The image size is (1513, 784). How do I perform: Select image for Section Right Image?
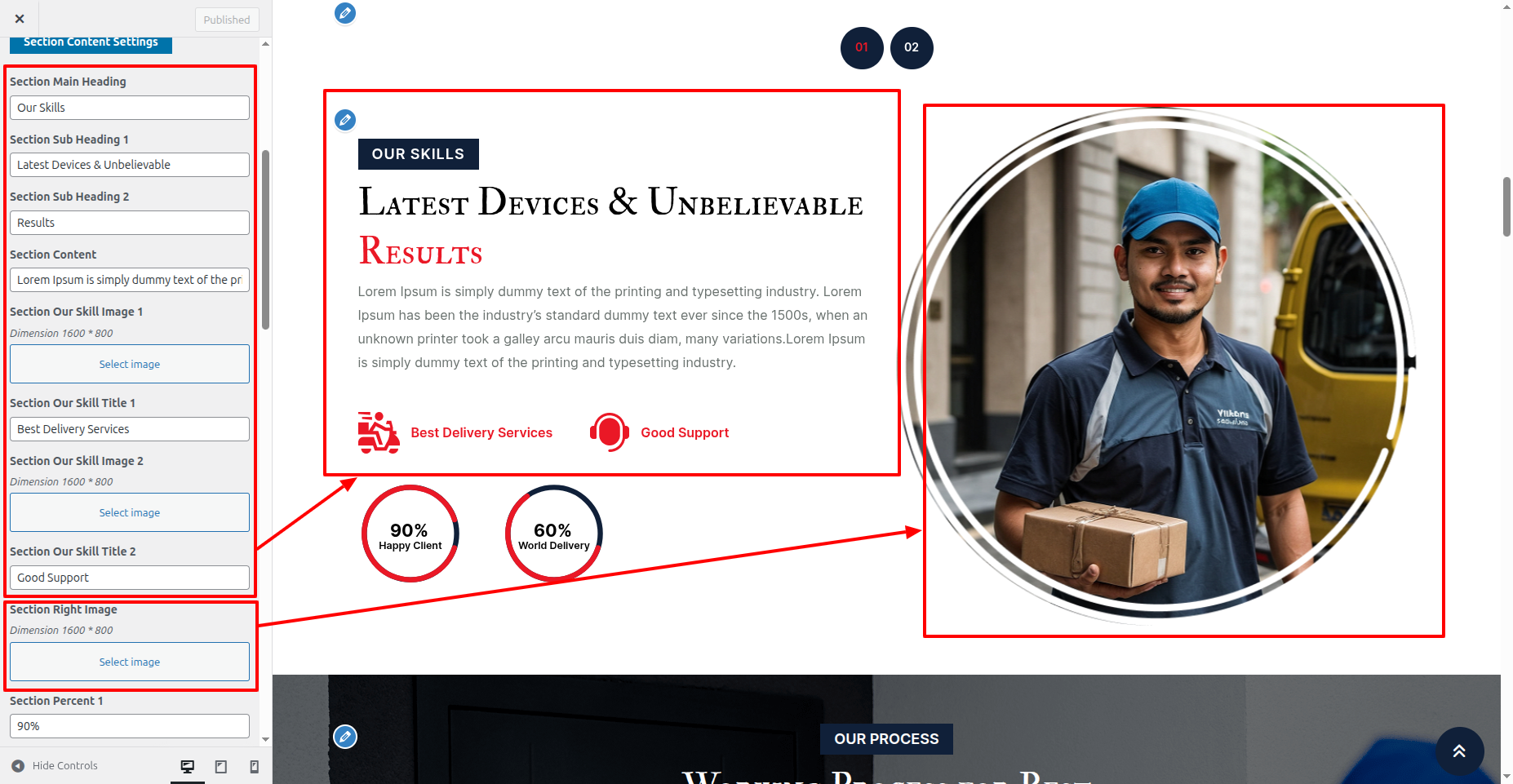130,662
